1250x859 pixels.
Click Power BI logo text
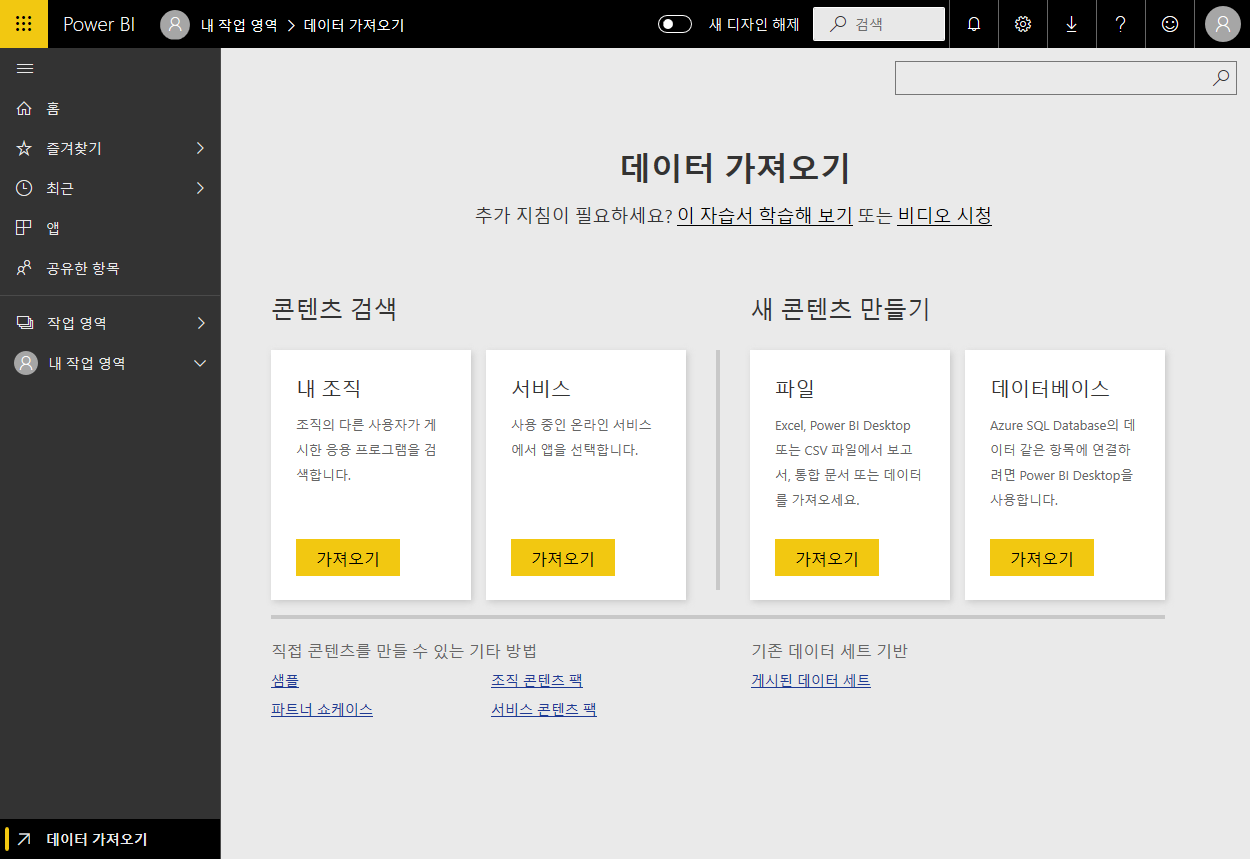[99, 24]
